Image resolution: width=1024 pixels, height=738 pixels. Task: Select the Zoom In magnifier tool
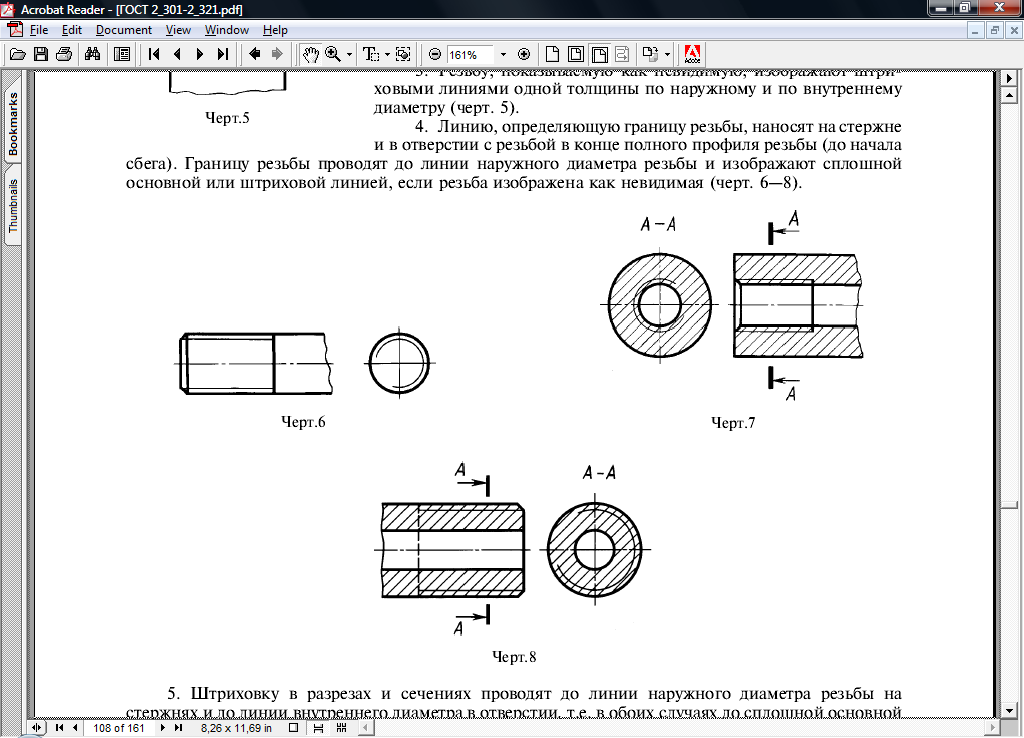click(x=333, y=54)
